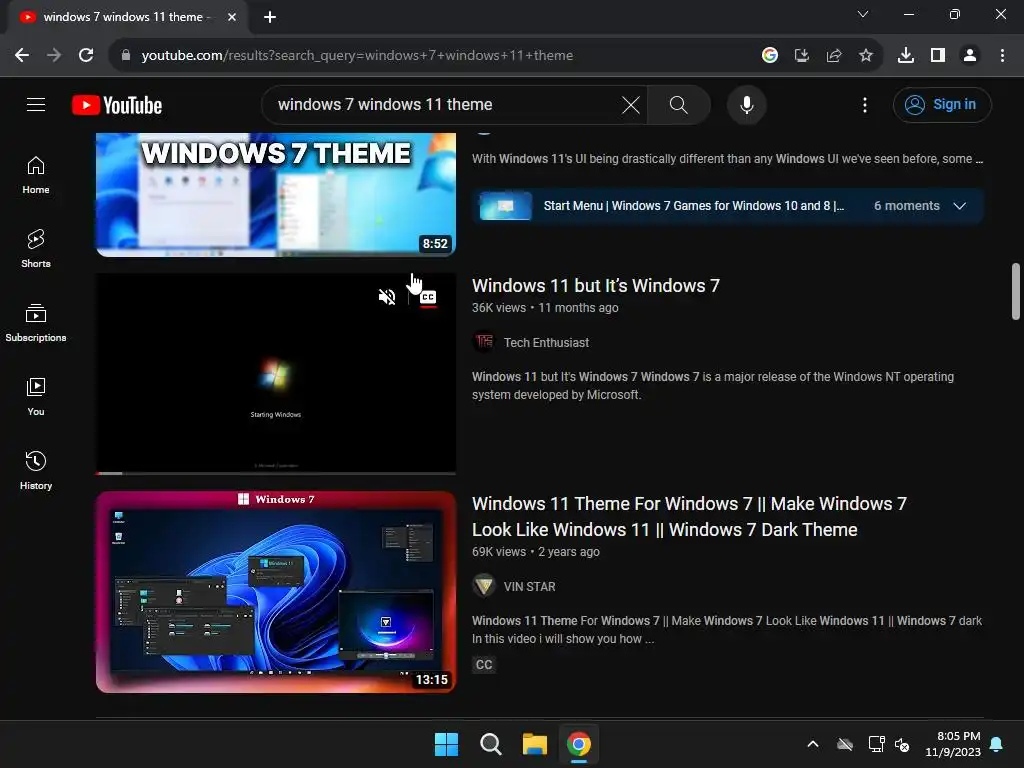1024x768 pixels.
Task: Expand the 6 moments chevron
Action: [x=959, y=206]
